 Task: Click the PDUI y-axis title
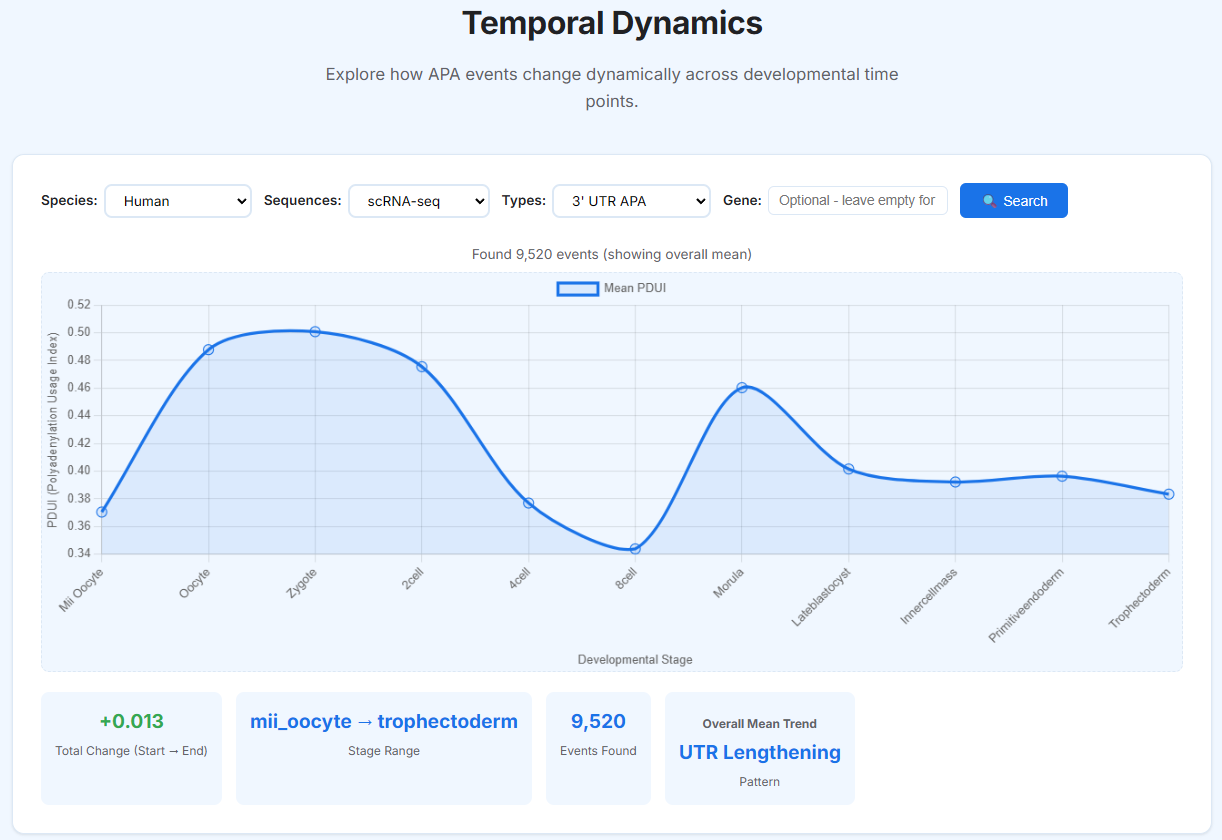click(x=53, y=429)
